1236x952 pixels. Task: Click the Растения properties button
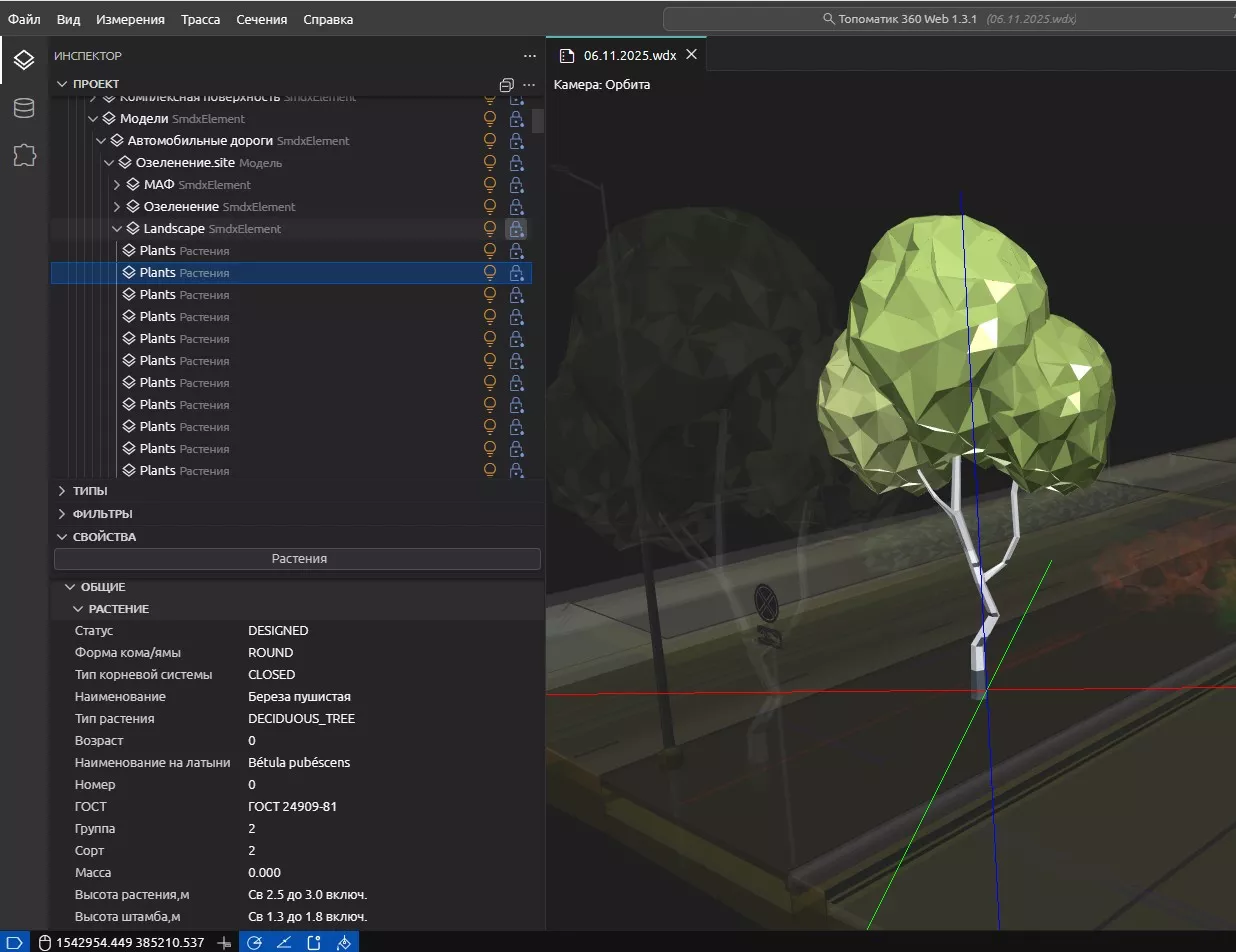coord(298,559)
